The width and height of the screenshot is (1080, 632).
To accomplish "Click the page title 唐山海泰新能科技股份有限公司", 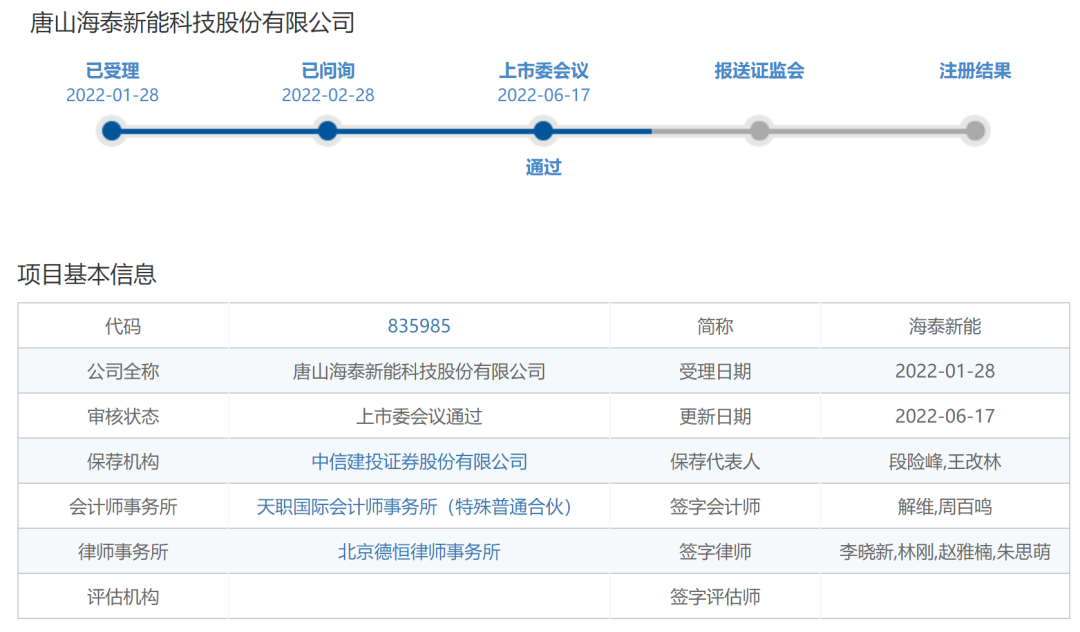I will click(192, 23).
